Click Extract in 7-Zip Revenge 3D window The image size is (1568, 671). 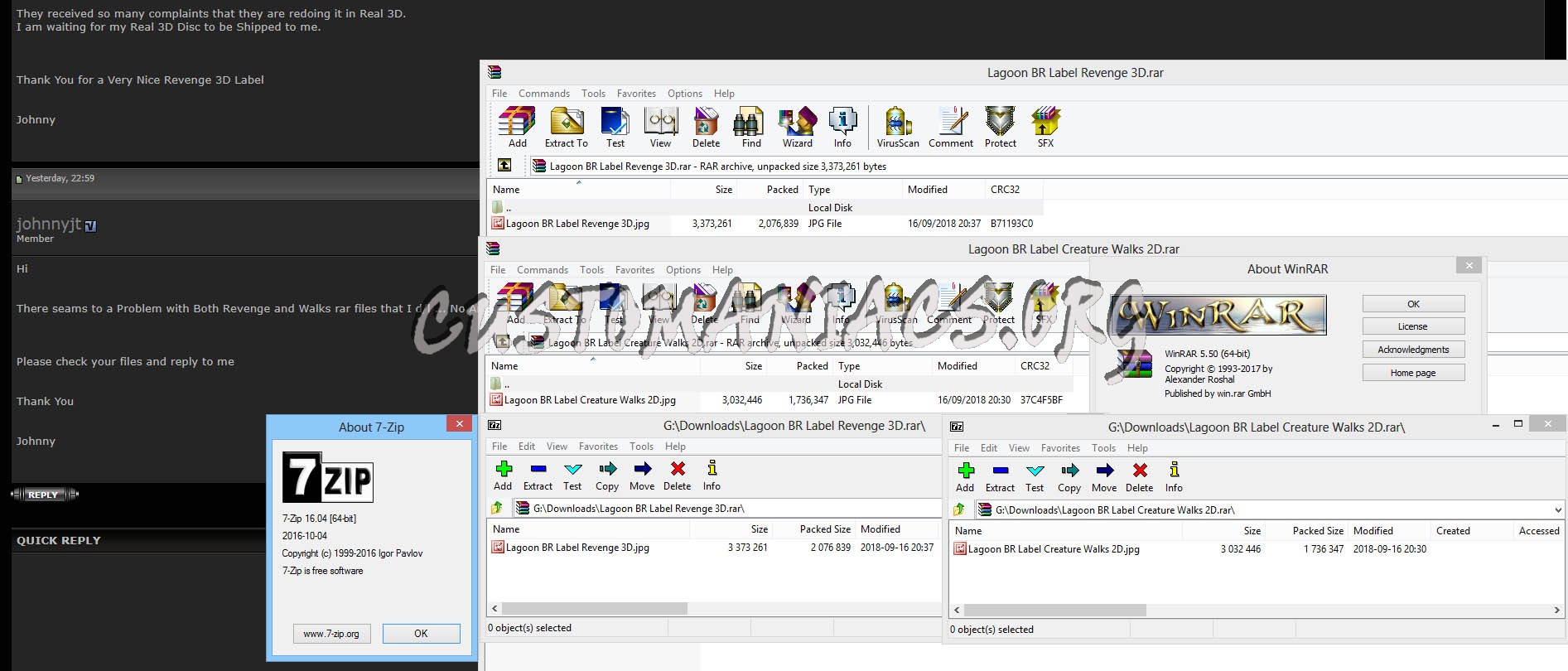[538, 475]
